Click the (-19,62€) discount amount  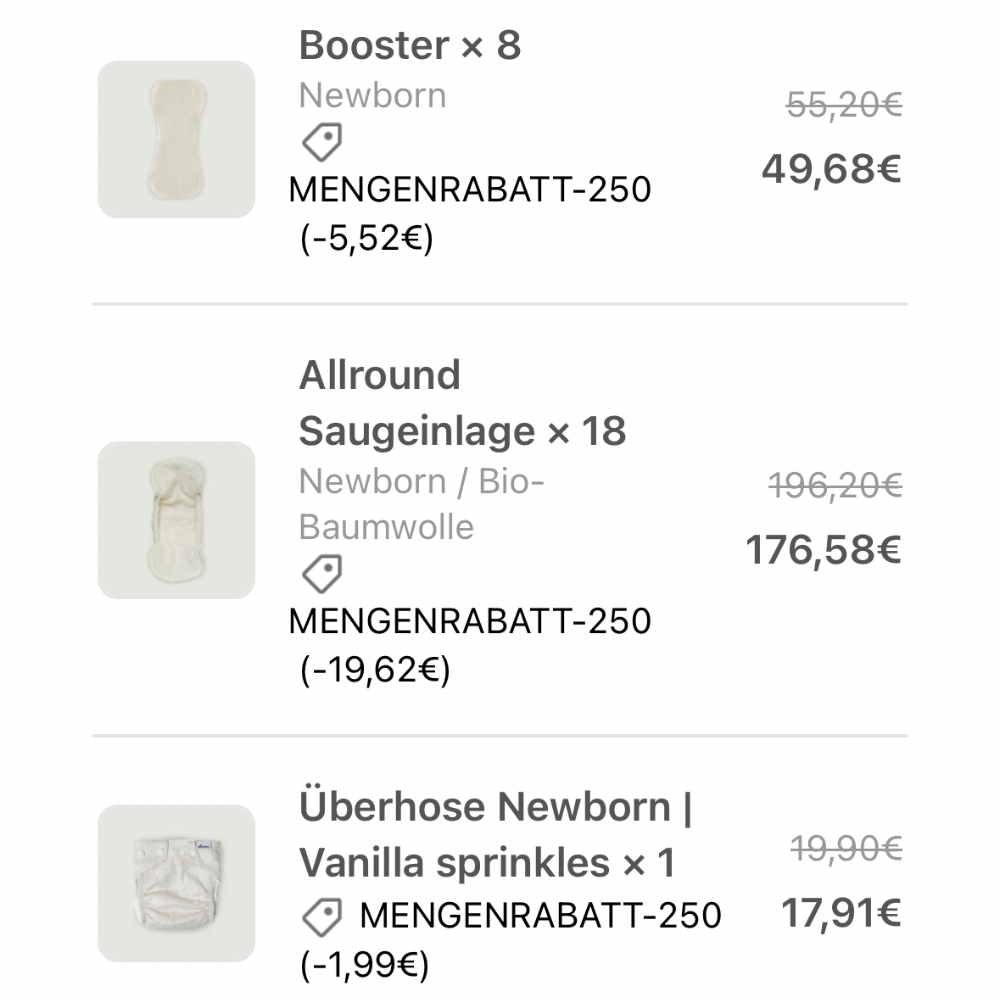click(x=375, y=670)
